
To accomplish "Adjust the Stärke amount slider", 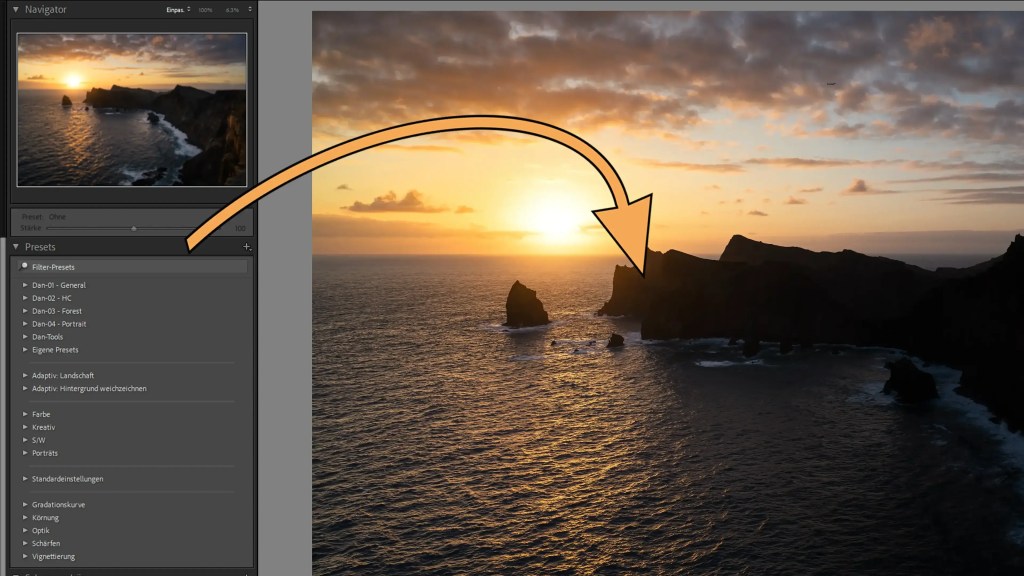I will pyautogui.click(x=133, y=228).
